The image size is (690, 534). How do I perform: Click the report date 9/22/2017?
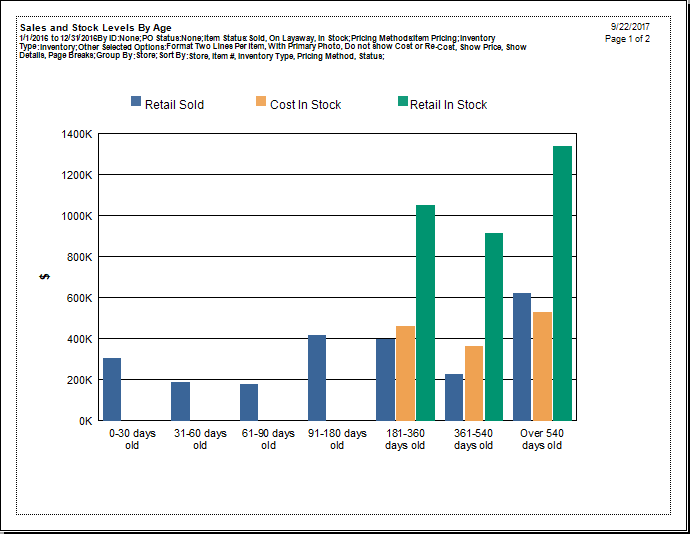point(630,26)
